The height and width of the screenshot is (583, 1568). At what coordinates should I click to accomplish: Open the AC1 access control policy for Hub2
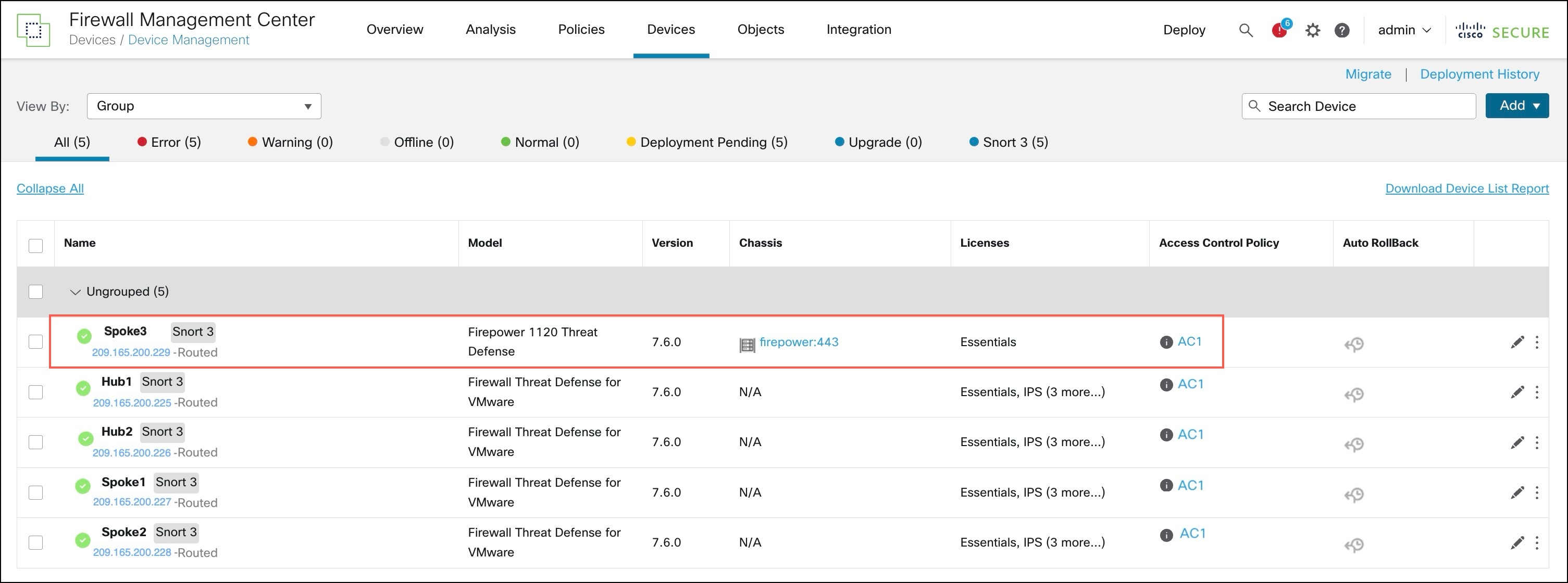(x=1191, y=434)
